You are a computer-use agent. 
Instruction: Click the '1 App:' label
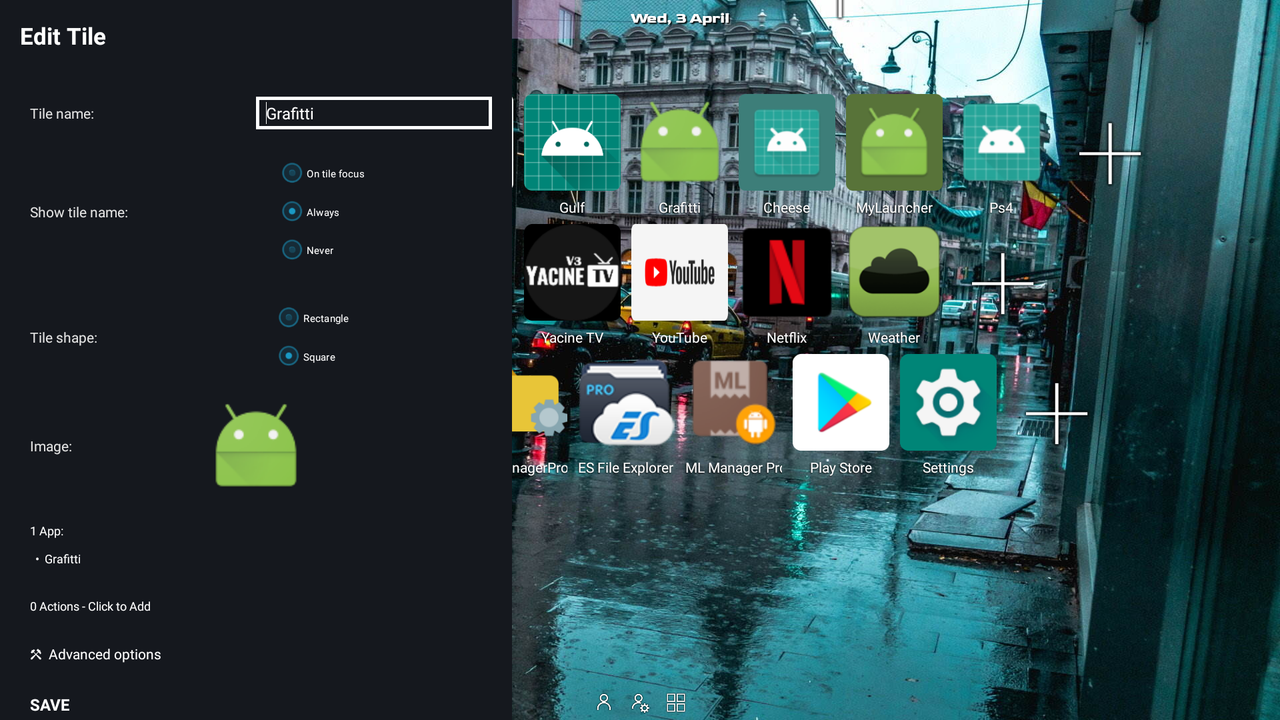(x=46, y=531)
